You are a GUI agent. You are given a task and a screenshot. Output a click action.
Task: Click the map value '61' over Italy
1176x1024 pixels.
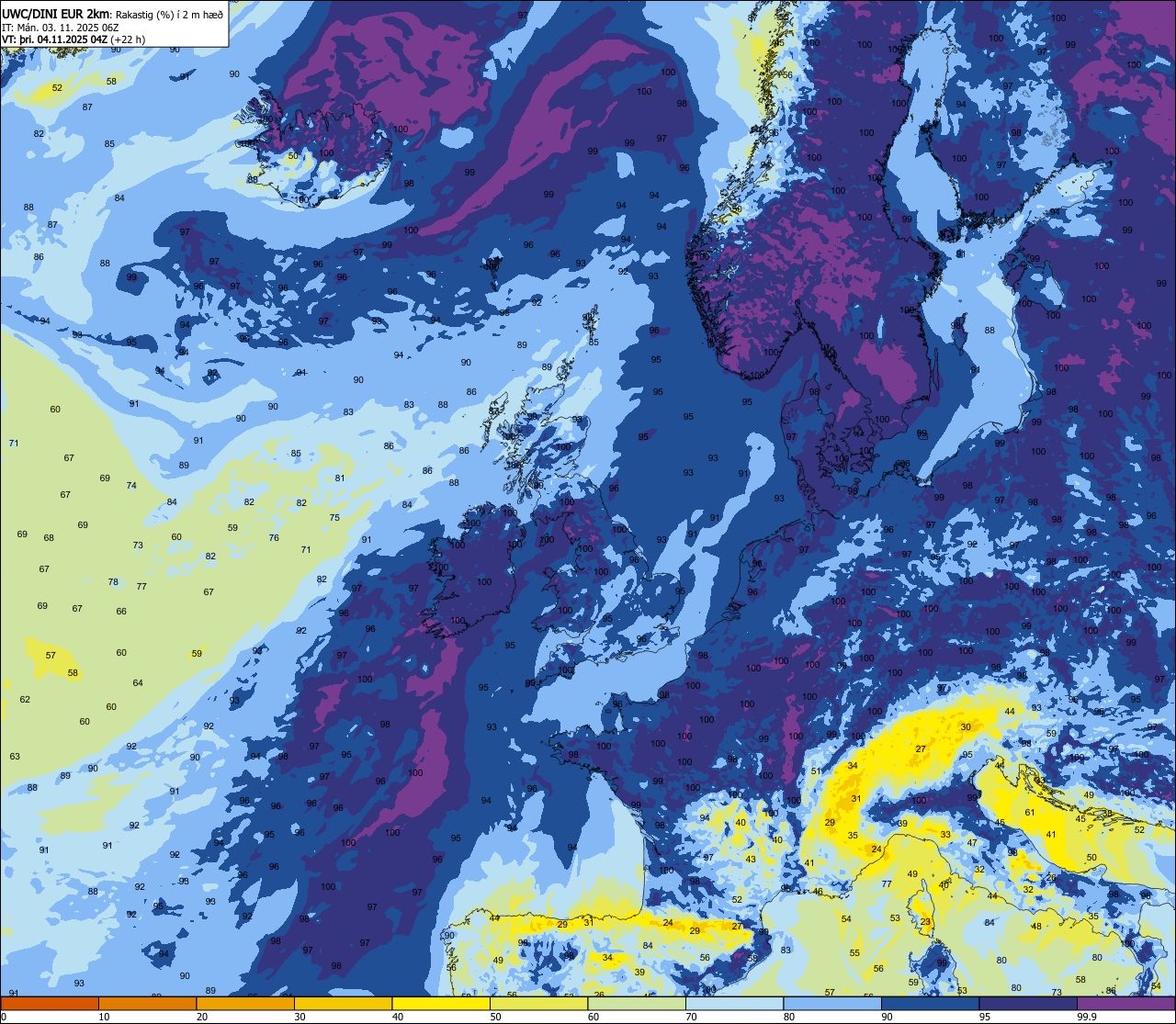(1030, 813)
